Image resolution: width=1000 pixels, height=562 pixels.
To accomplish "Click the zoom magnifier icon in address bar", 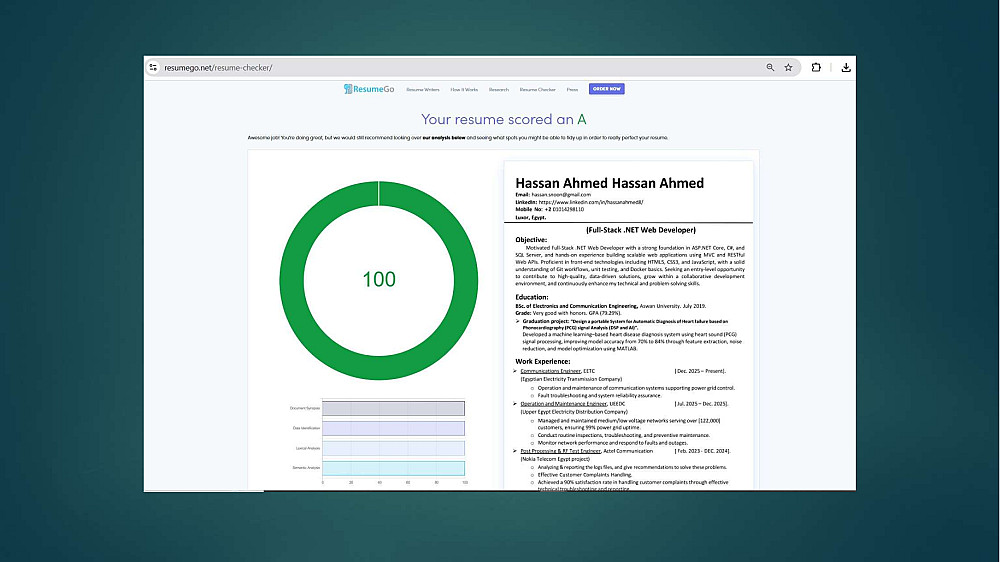I will (770, 67).
